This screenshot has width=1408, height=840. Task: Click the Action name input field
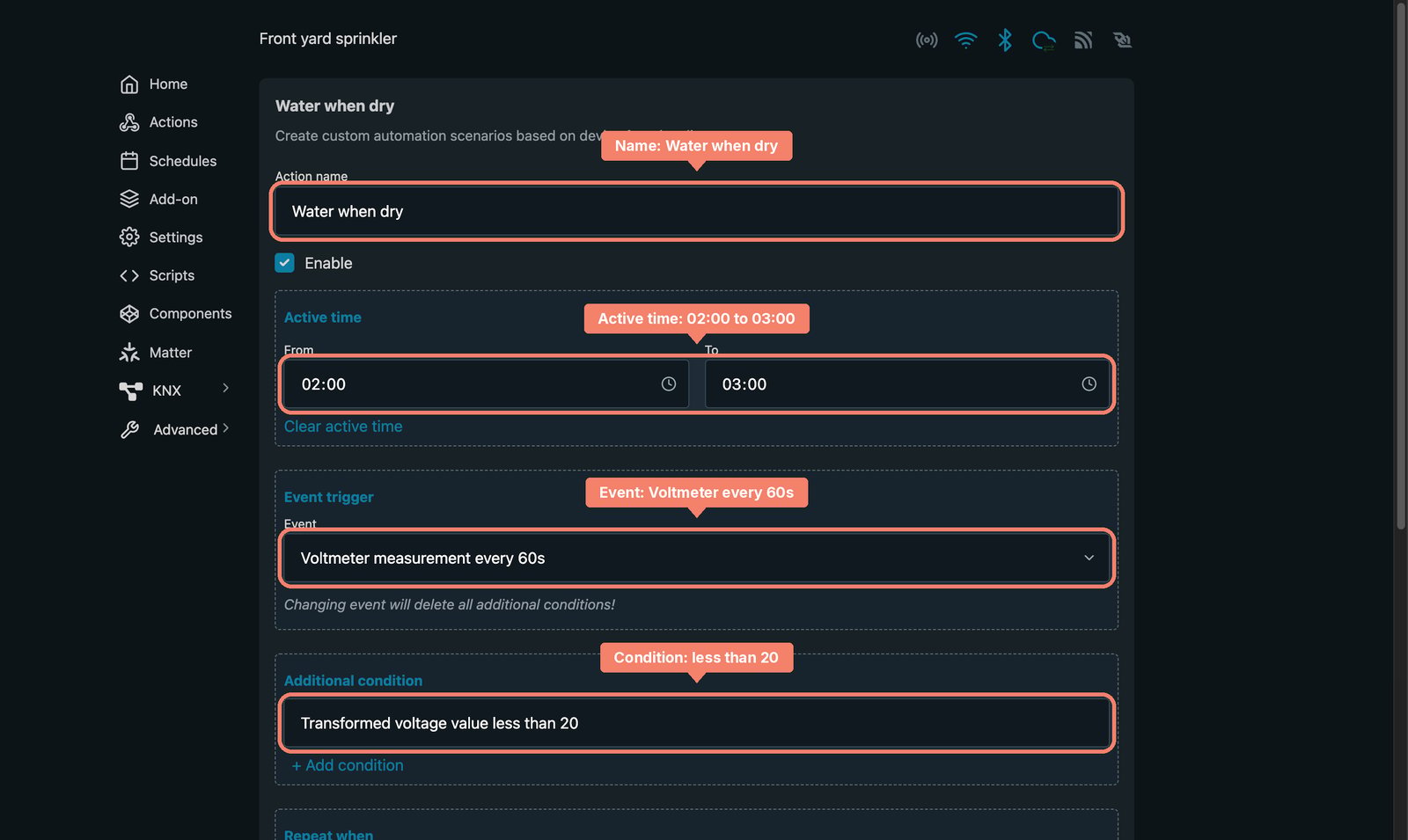coord(697,212)
